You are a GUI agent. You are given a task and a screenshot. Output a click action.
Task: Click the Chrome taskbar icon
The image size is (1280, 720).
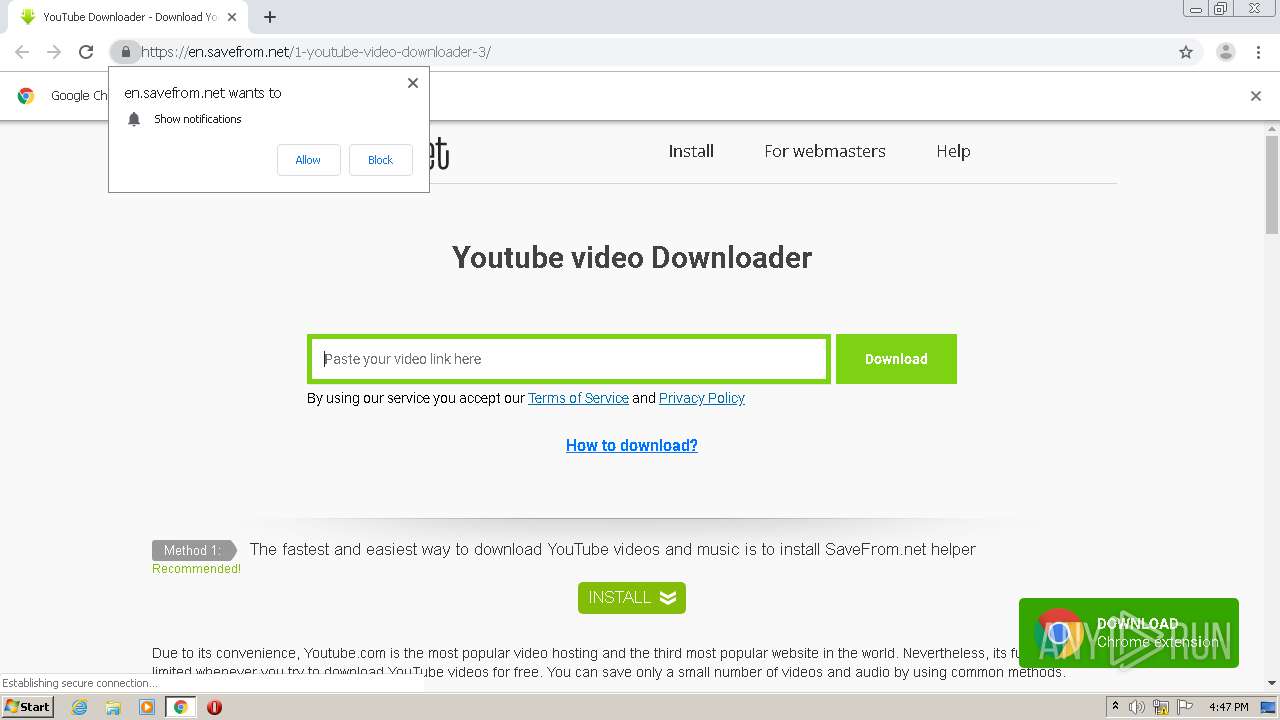pyautogui.click(x=180, y=707)
